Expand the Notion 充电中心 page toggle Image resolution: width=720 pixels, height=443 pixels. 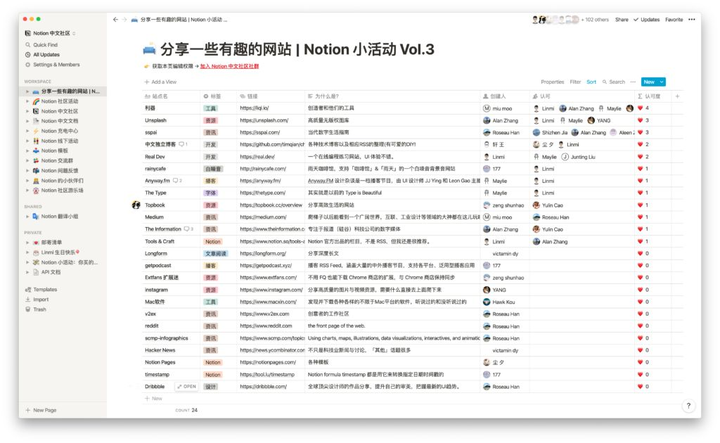pos(27,131)
